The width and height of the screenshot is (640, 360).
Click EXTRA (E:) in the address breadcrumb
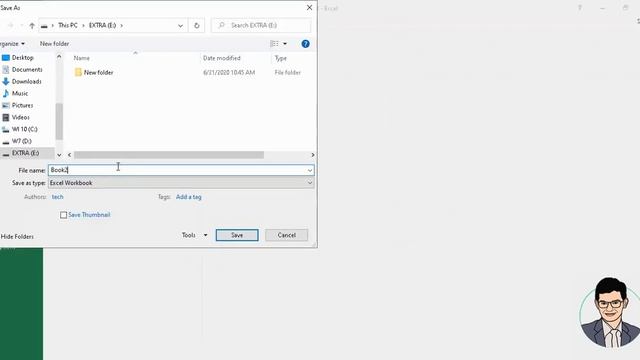102,25
